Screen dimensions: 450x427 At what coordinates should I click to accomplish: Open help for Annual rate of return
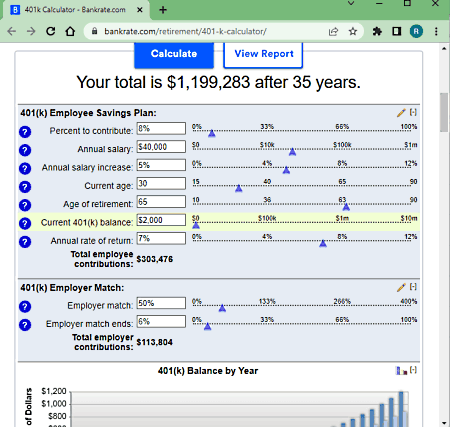tap(25, 242)
